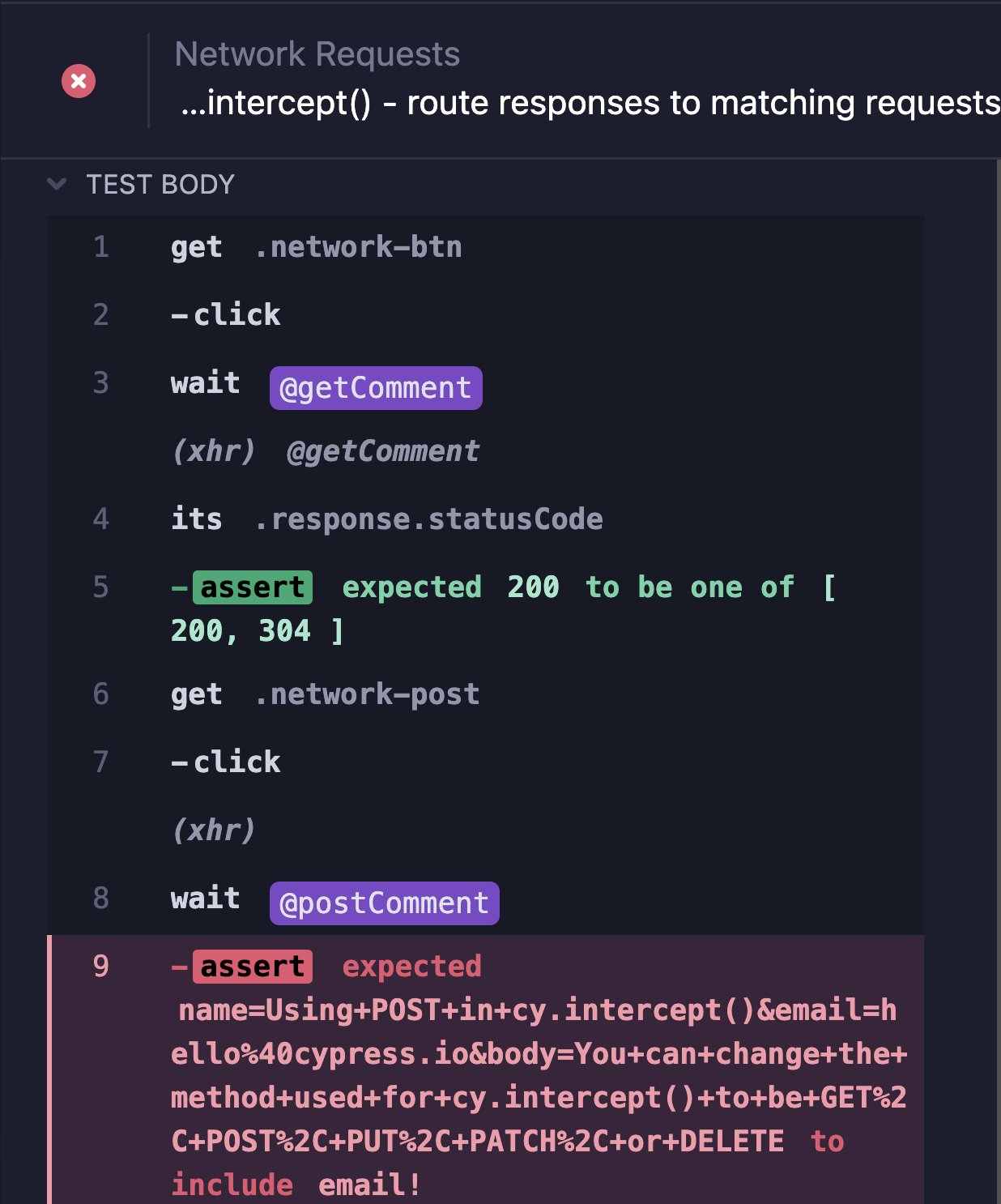Click the red assert badge on line 9
Viewport: 1001px width, 1204px height.
(251, 966)
